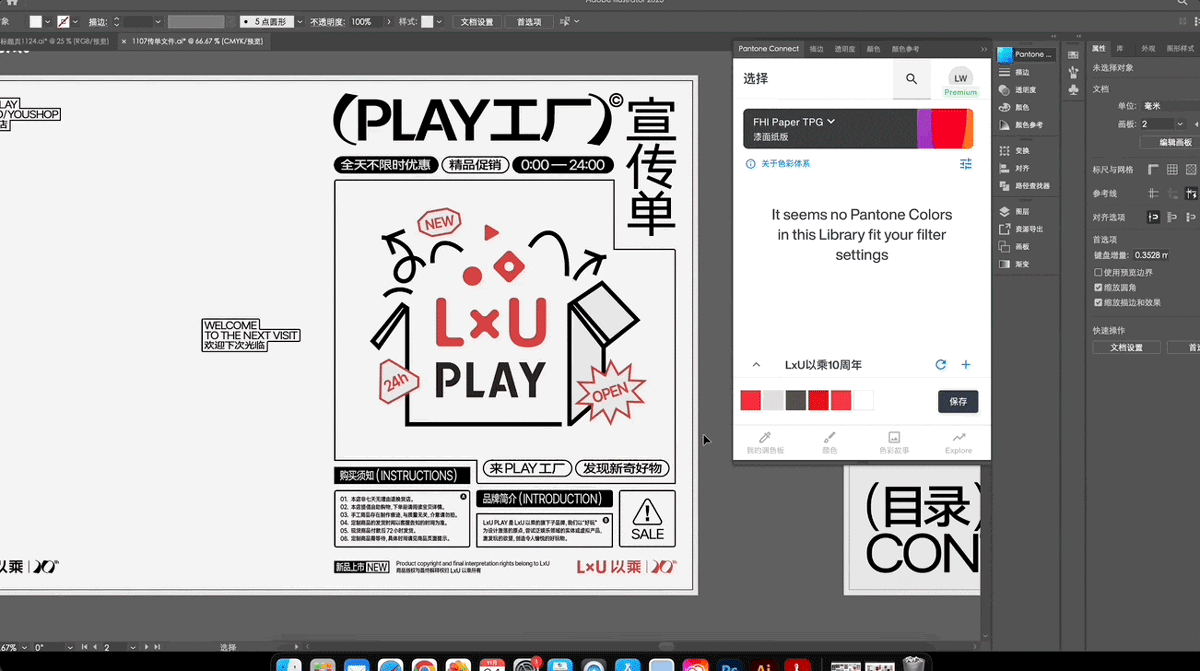1200x671 pixels.
Task: Click the 保存 button in Pantone Connect
Action: pyautogui.click(x=957, y=401)
